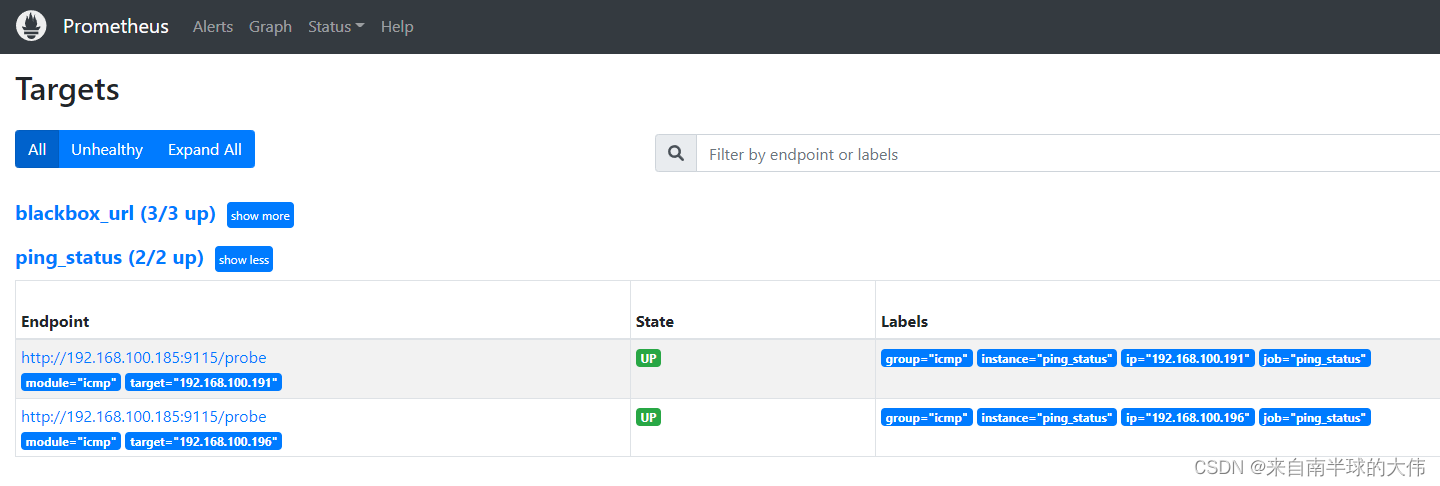Open probe endpoint for target 192.168.100.196
Screen dimensions: 1440x486
tap(144, 416)
